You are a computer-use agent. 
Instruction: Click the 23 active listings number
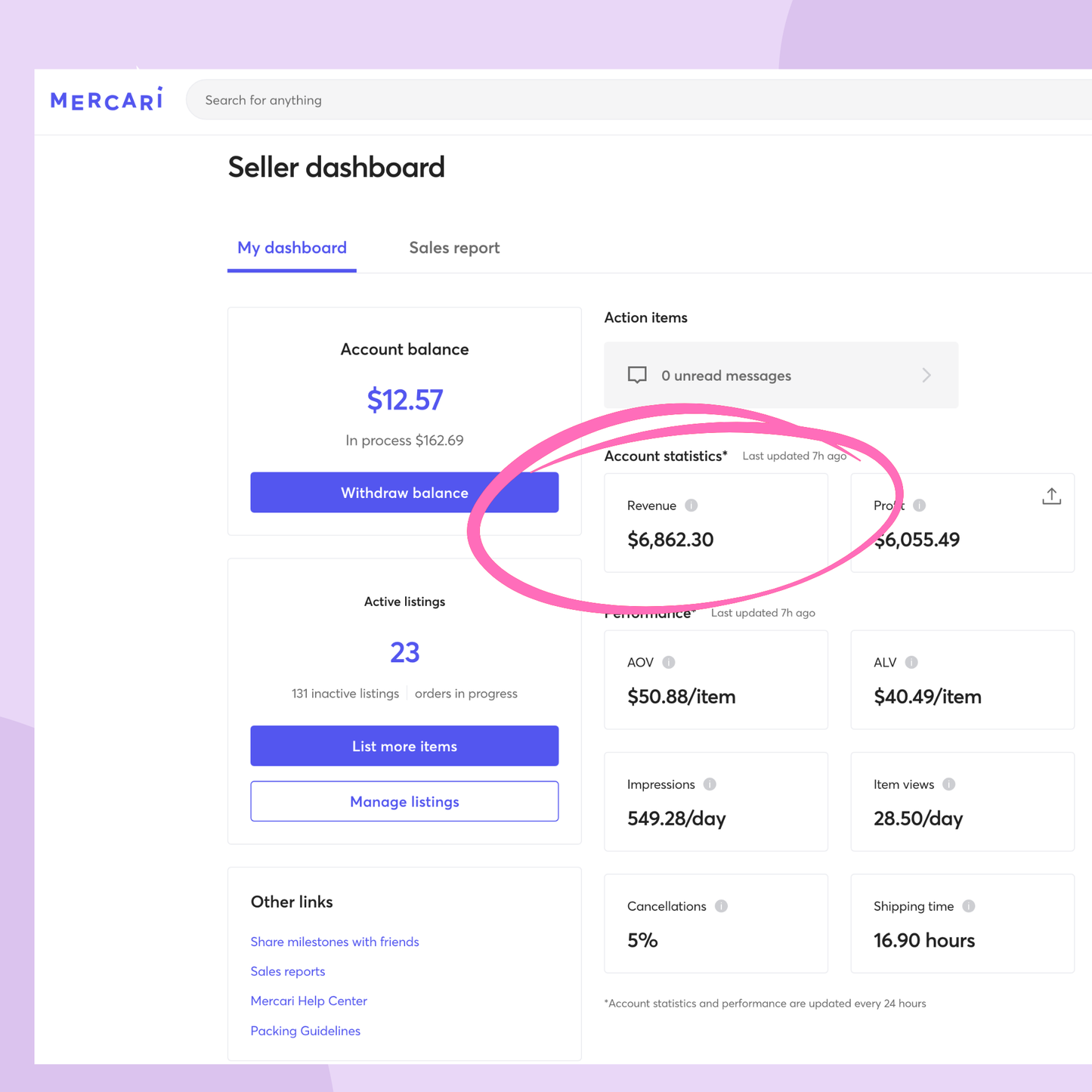(x=404, y=652)
